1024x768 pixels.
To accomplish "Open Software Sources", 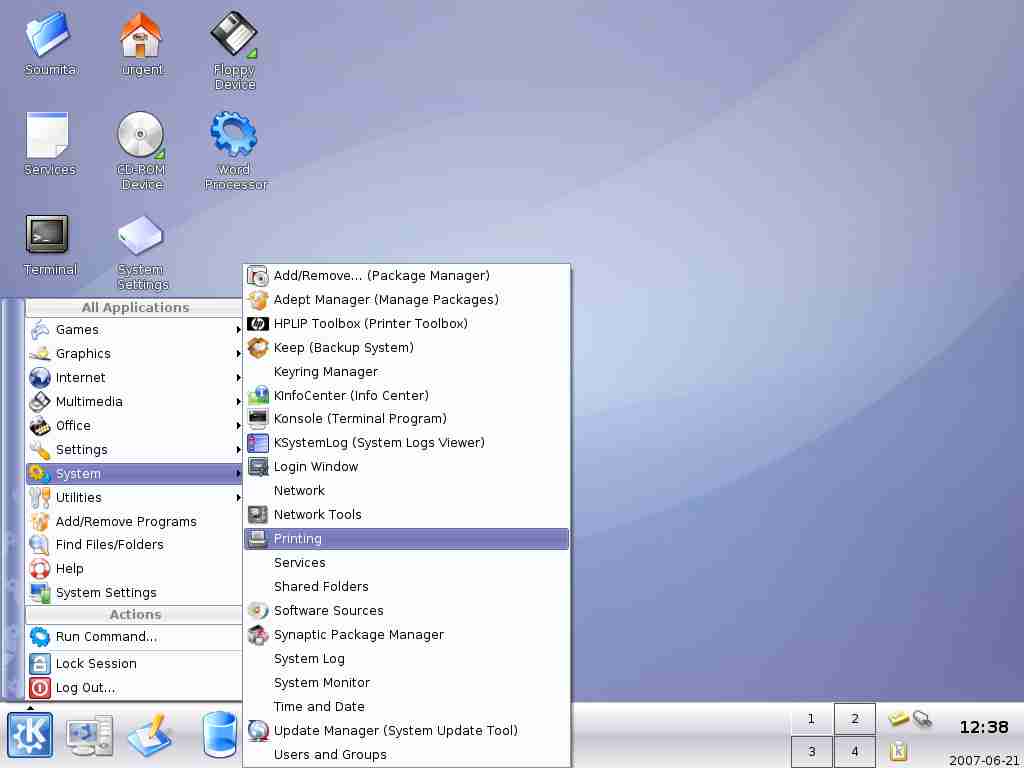I will tap(406, 611).
